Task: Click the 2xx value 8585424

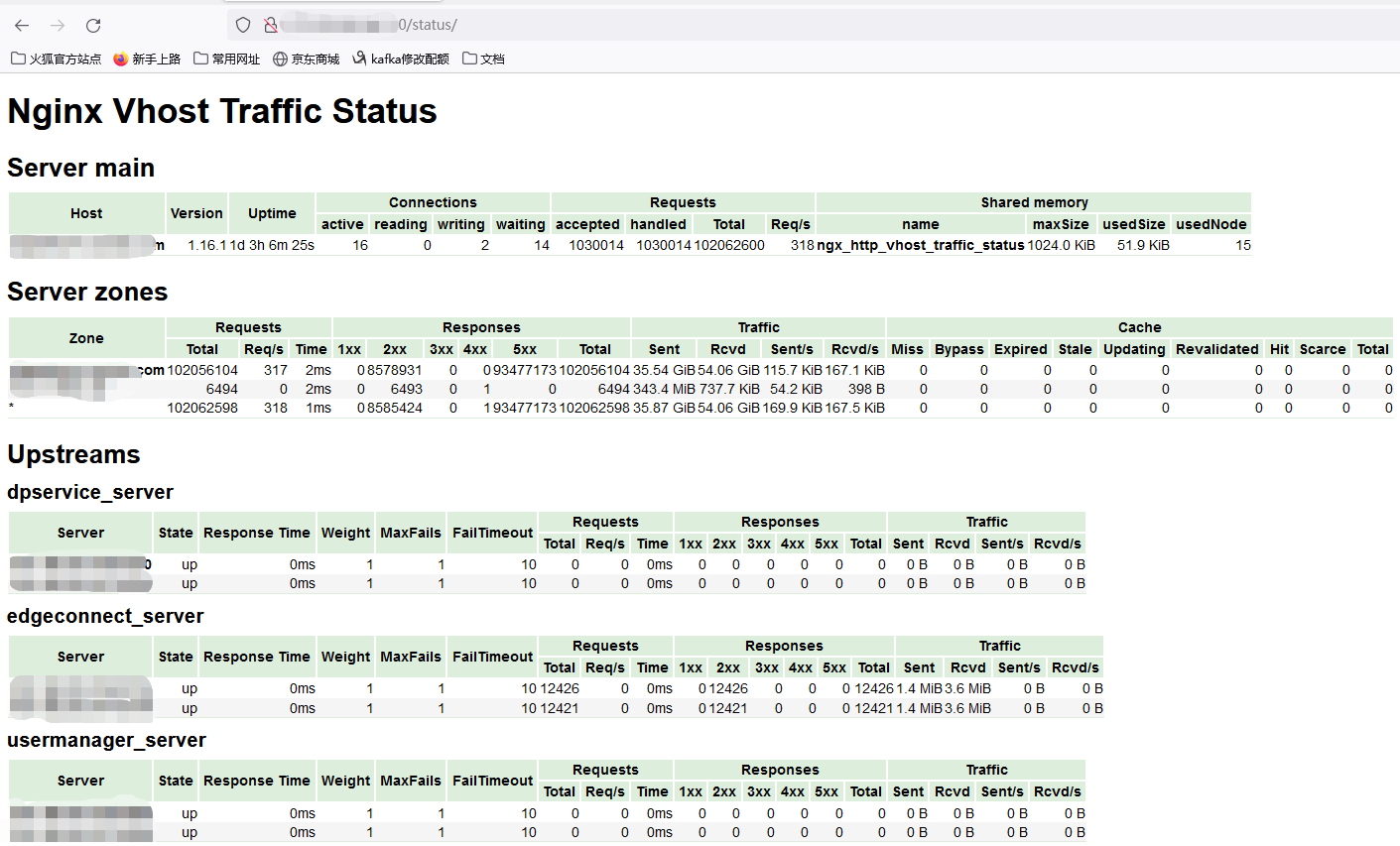Action: point(395,408)
